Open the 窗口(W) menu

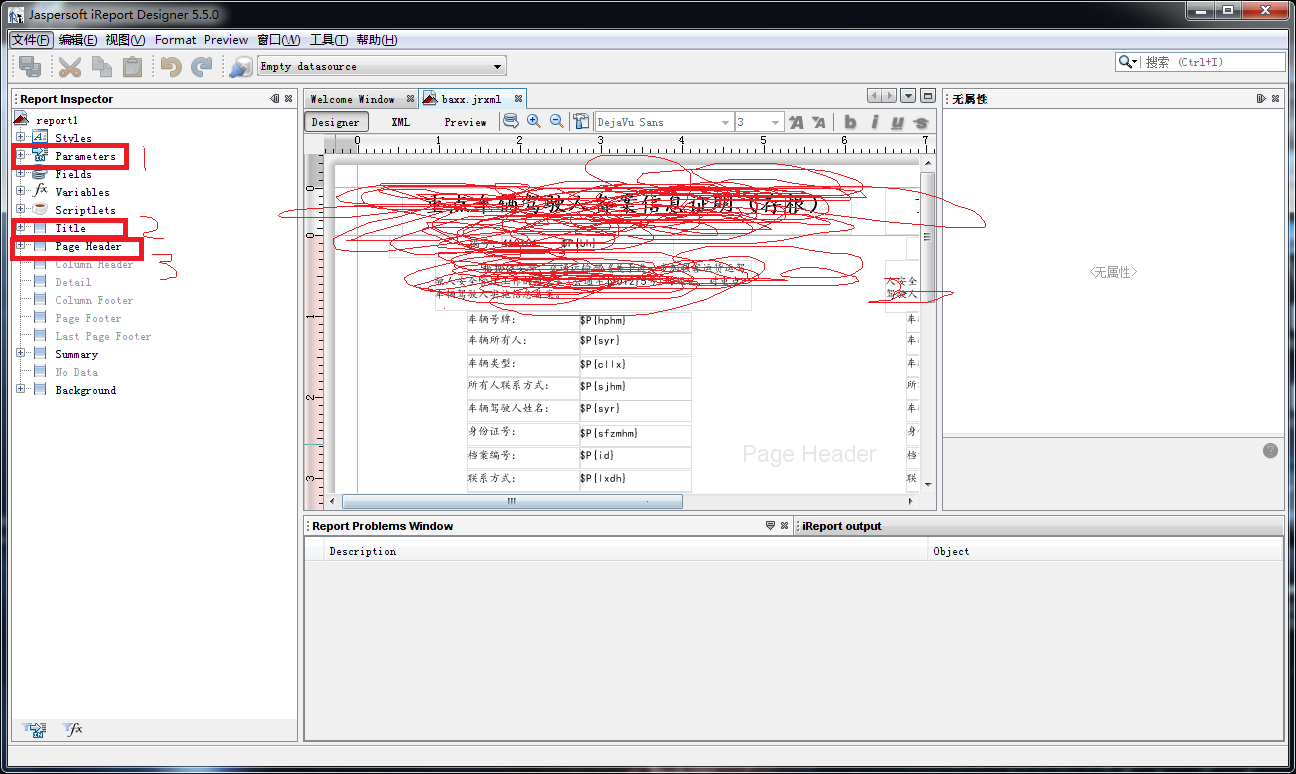pyautogui.click(x=278, y=40)
